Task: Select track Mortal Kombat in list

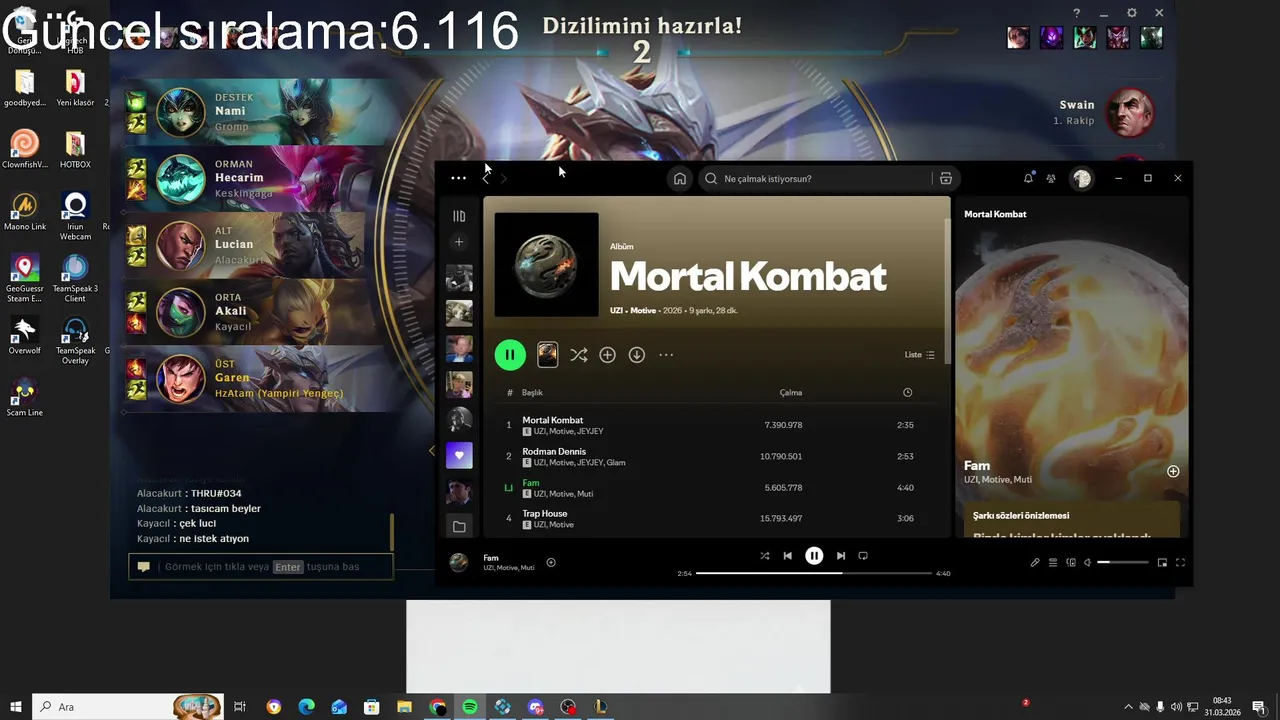Action: (x=718, y=425)
